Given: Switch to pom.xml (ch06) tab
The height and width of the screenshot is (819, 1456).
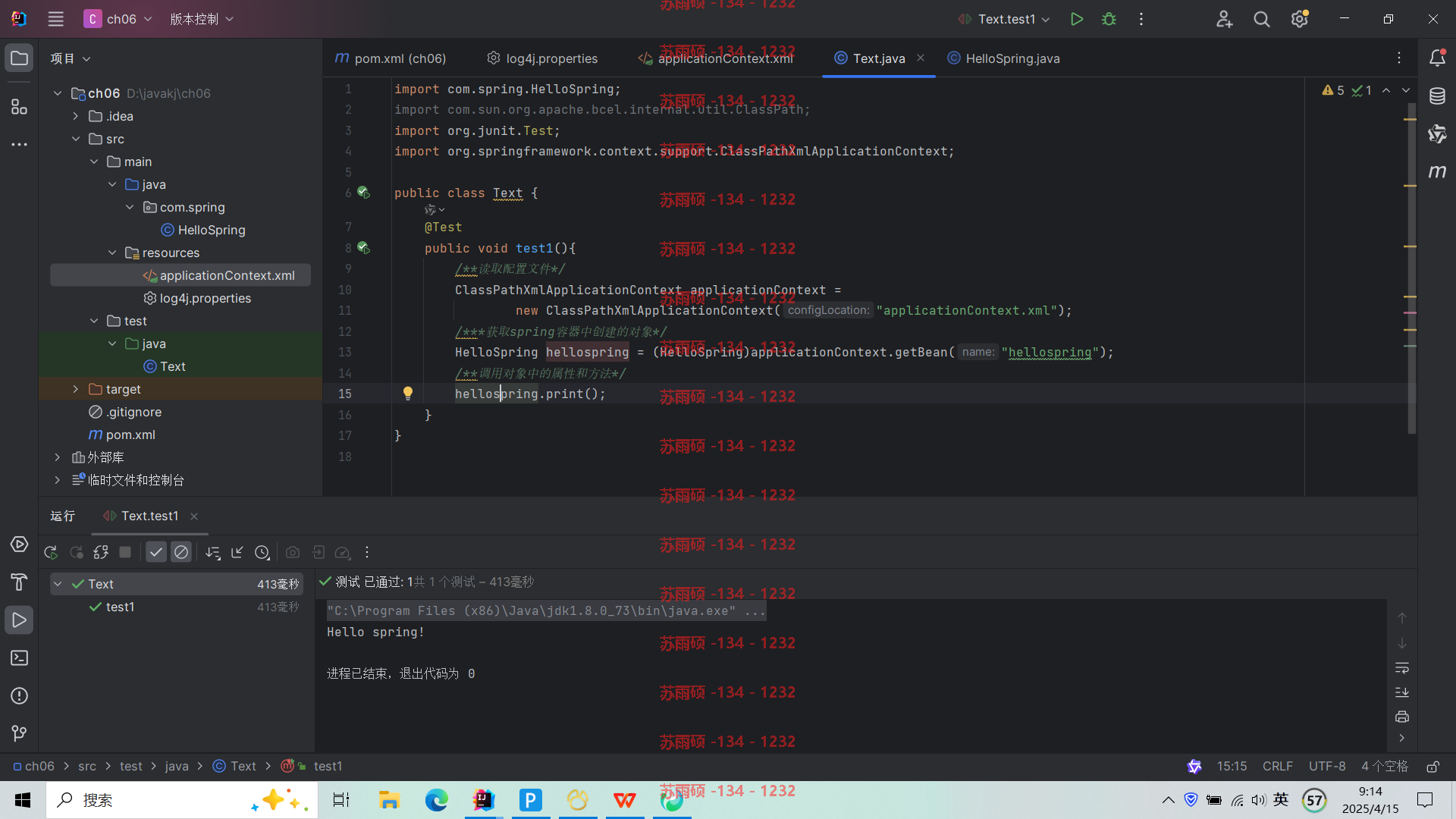Looking at the screenshot, I should pyautogui.click(x=391, y=58).
